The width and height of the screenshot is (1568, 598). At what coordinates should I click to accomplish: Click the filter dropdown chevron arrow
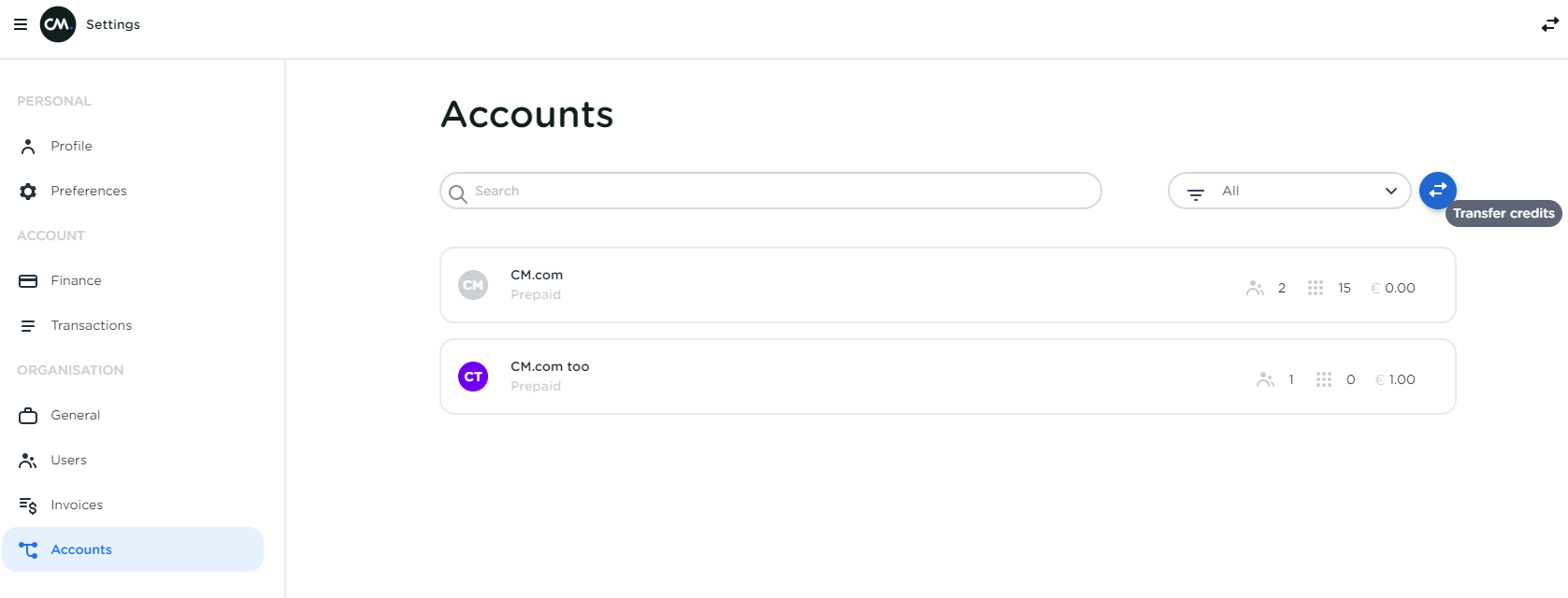(1390, 191)
